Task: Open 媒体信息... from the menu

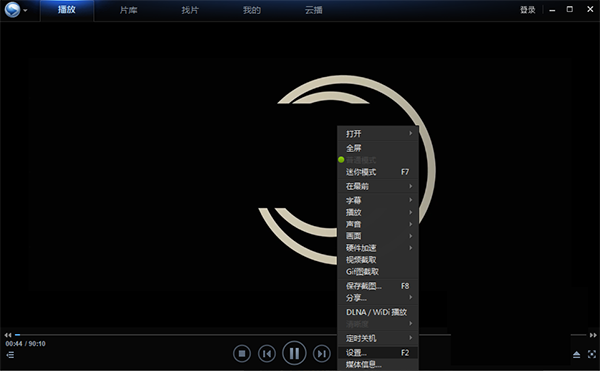Action: (378, 364)
